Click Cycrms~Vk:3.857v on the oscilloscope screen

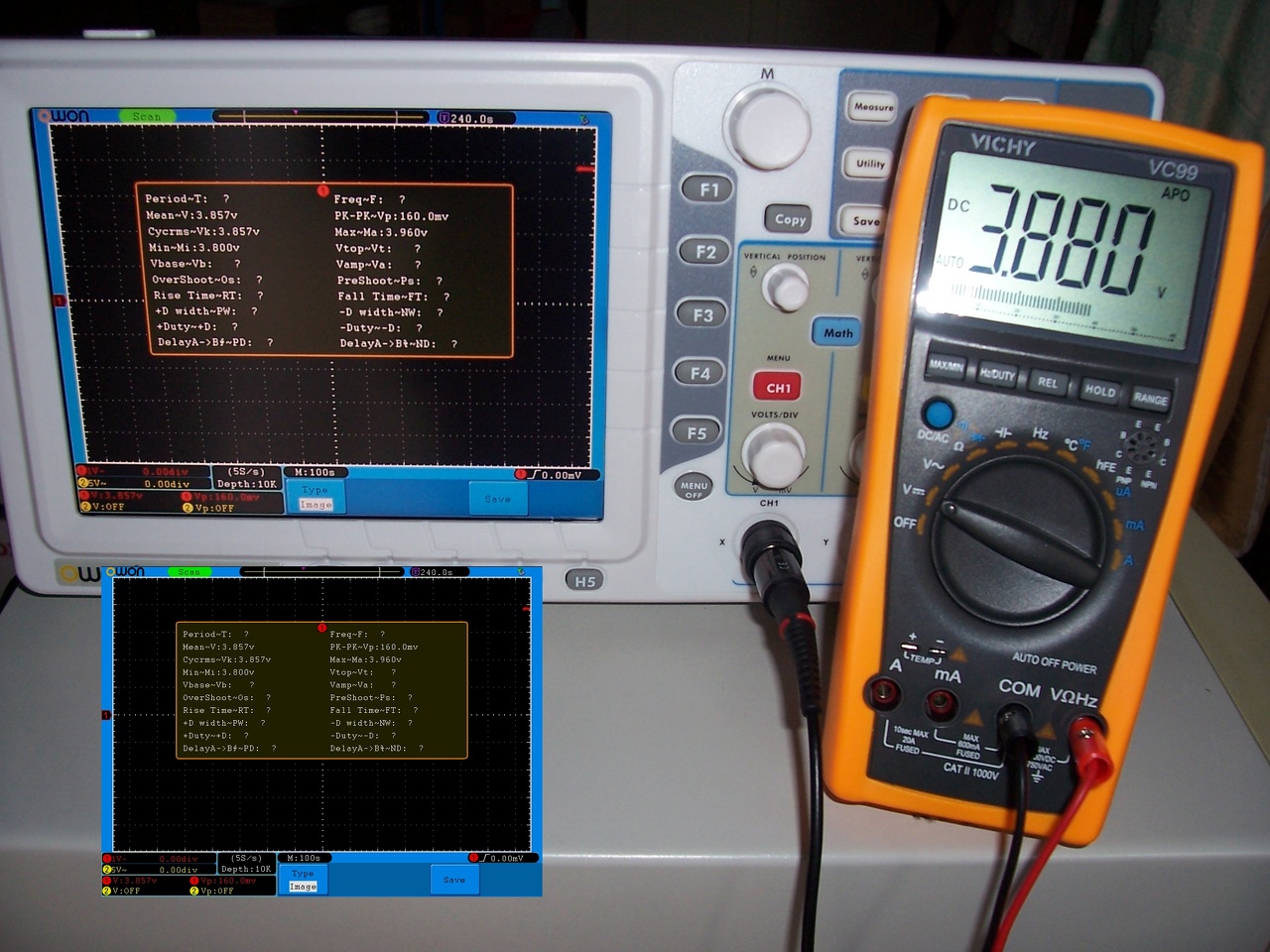203,231
